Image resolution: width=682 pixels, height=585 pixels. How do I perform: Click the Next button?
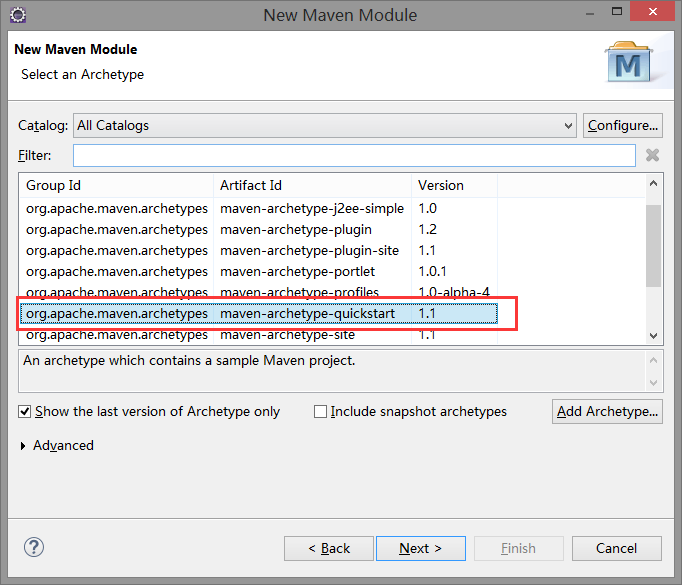tap(421, 548)
